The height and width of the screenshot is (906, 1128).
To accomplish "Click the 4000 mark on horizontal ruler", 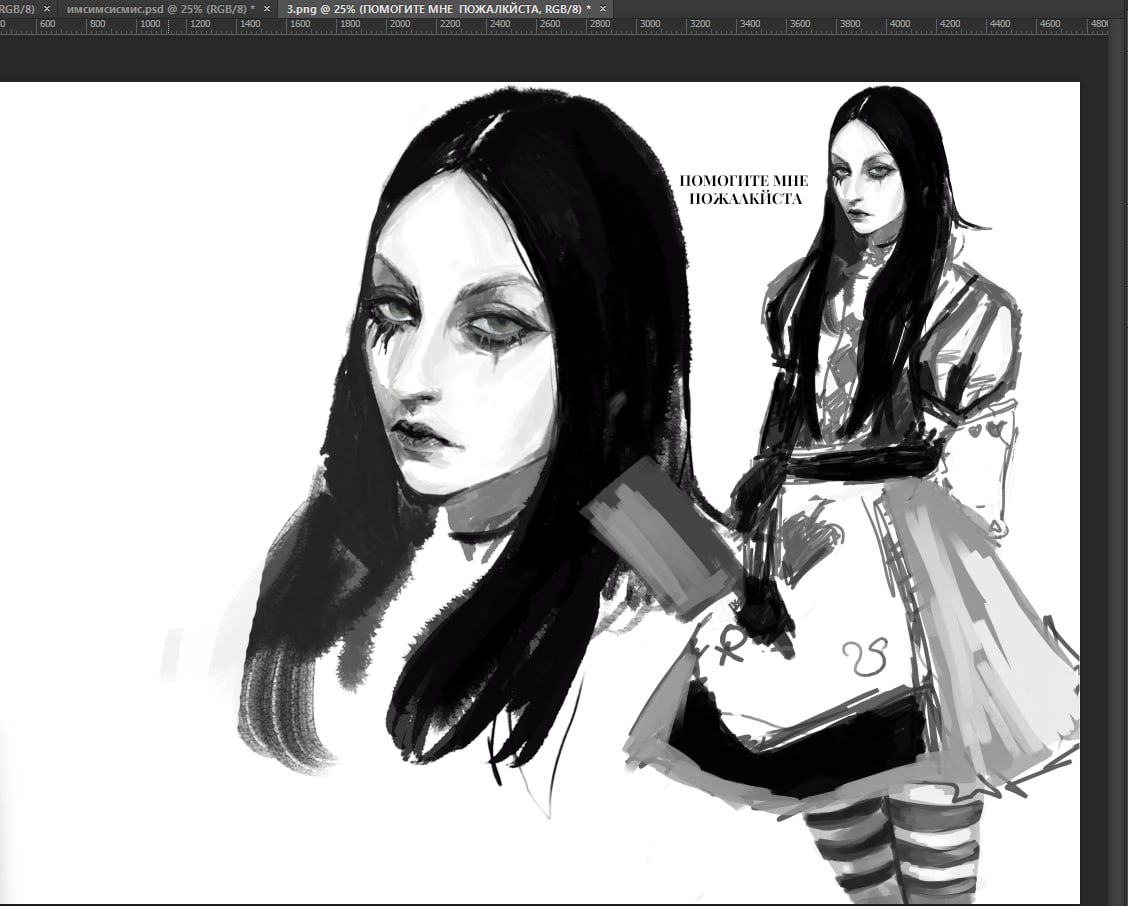I will click(x=899, y=24).
